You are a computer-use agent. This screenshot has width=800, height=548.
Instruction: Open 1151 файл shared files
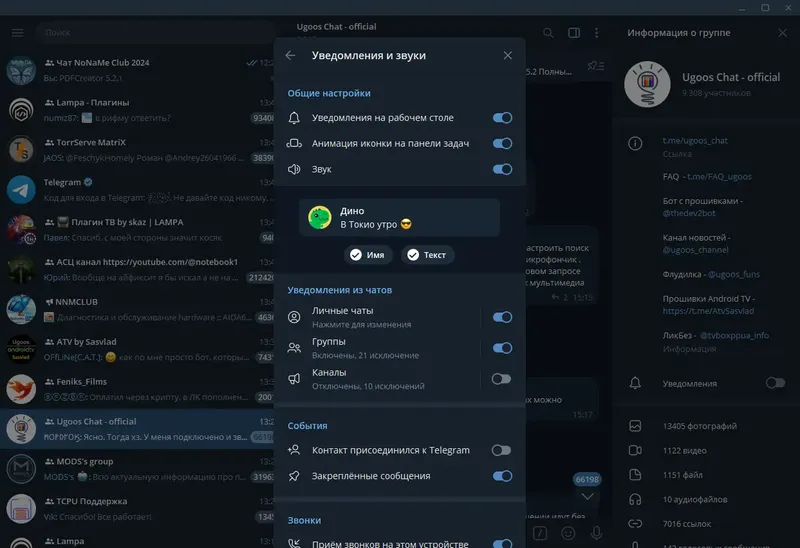coord(706,475)
